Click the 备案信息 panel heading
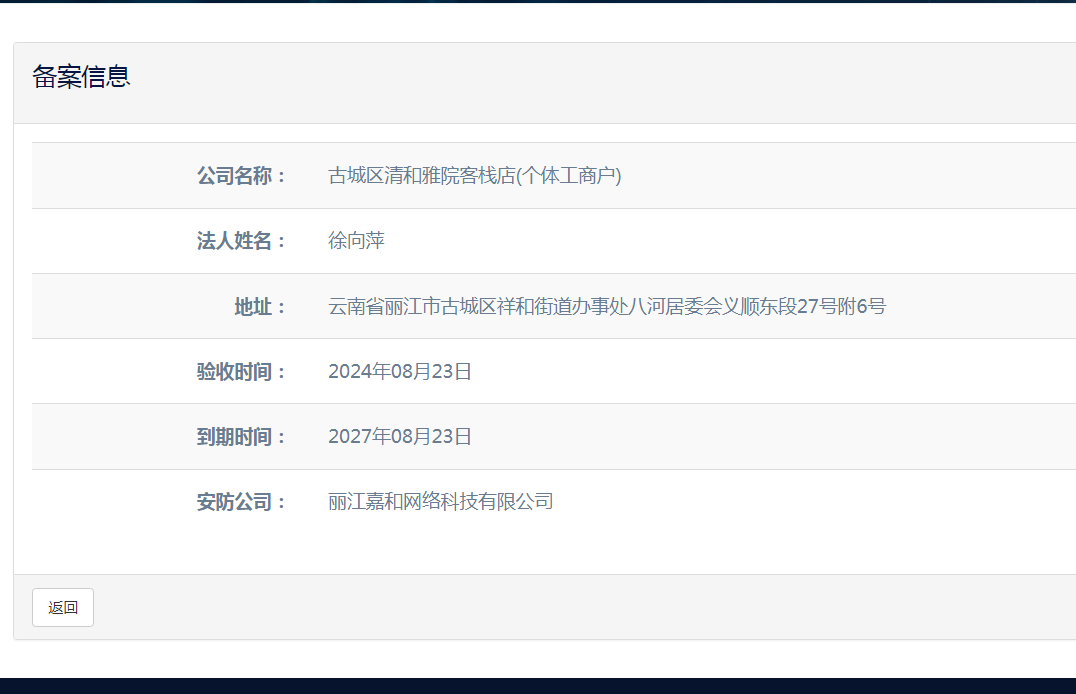 (81, 77)
